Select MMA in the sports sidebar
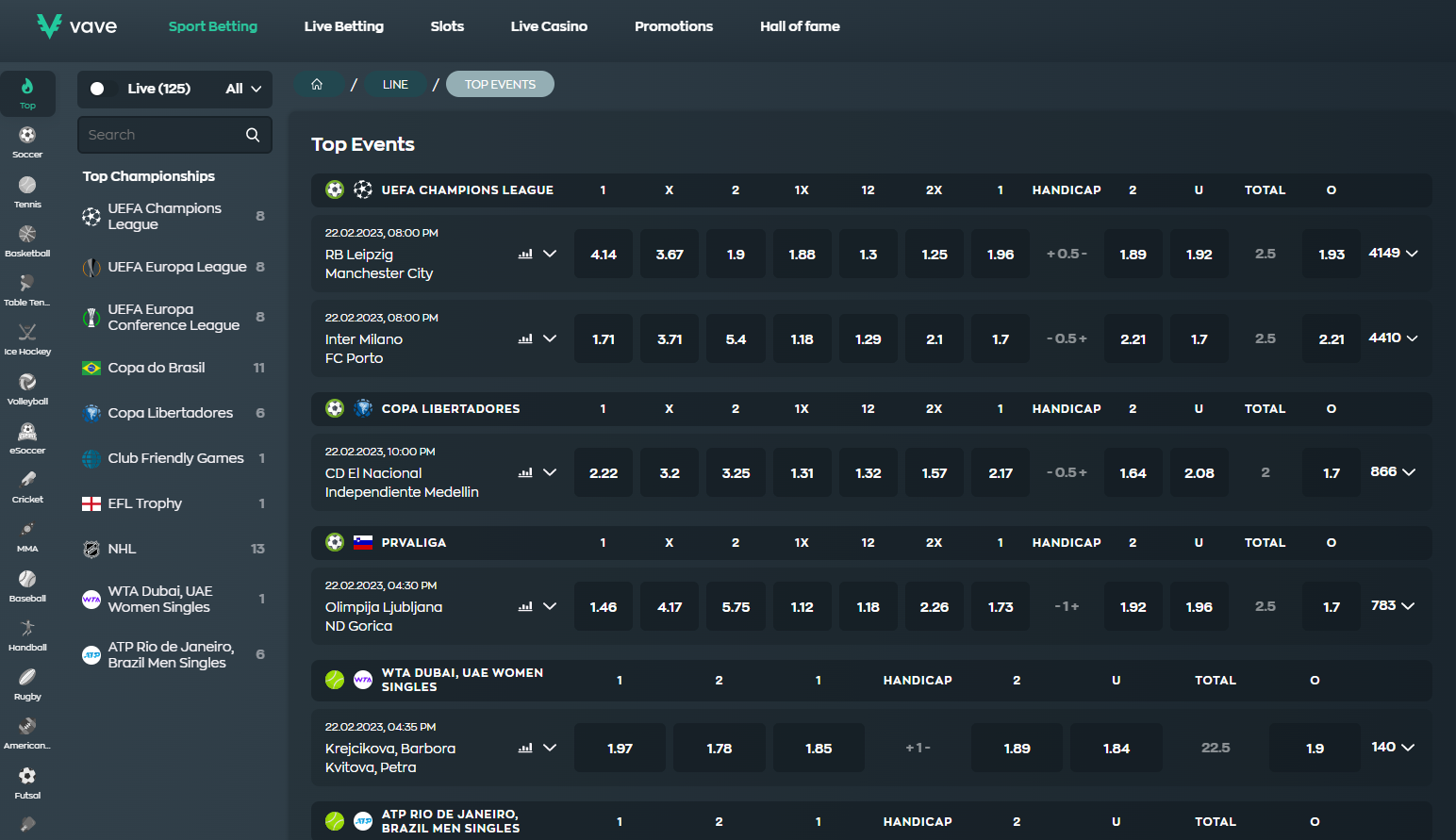This screenshot has width=1456, height=840. (27, 536)
